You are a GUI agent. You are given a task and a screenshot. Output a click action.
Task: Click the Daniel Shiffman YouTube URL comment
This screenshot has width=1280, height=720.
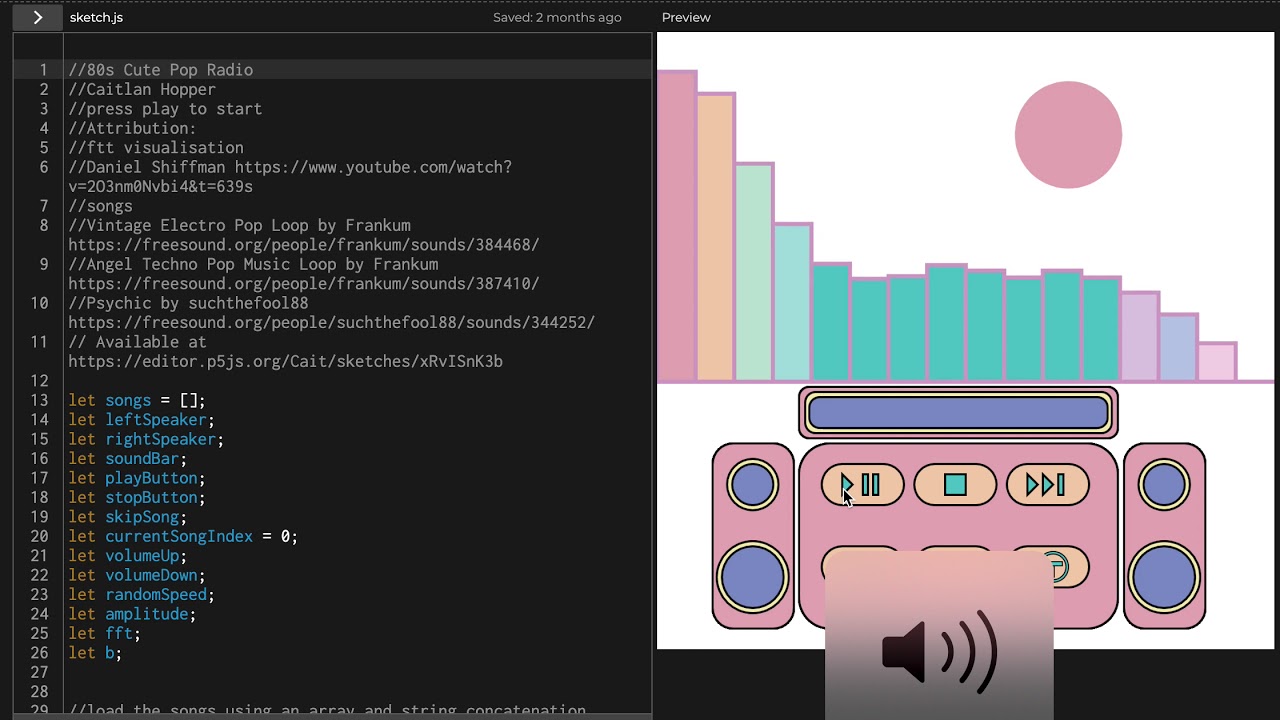[290, 177]
